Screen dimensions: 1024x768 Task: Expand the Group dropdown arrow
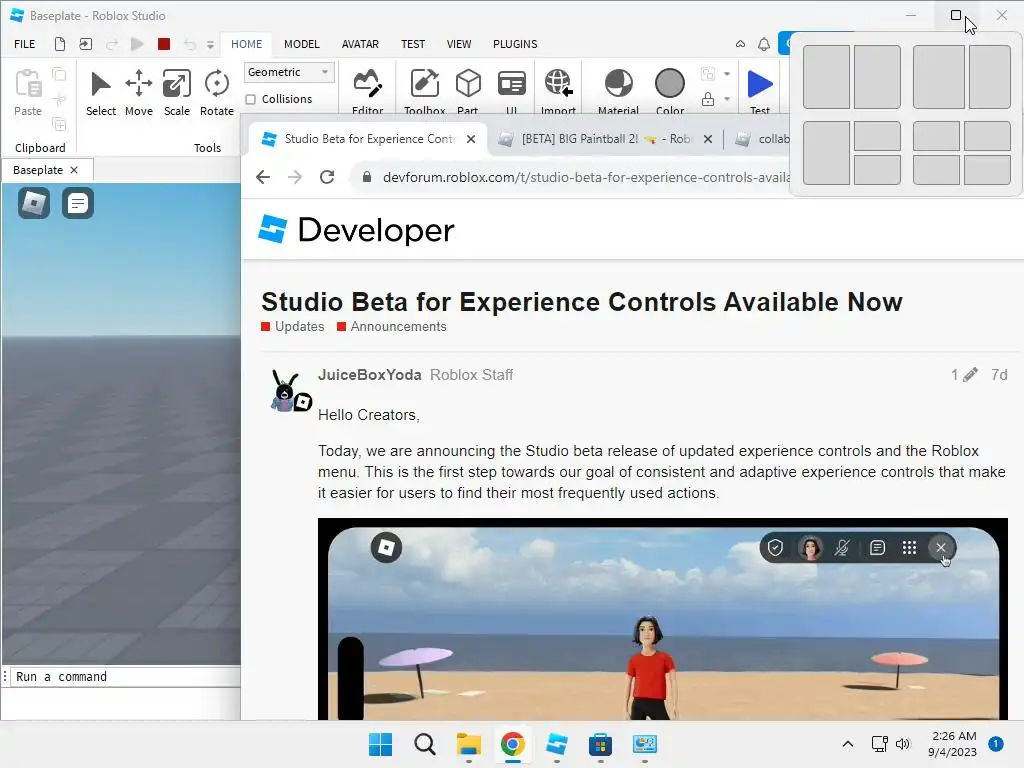point(727,74)
